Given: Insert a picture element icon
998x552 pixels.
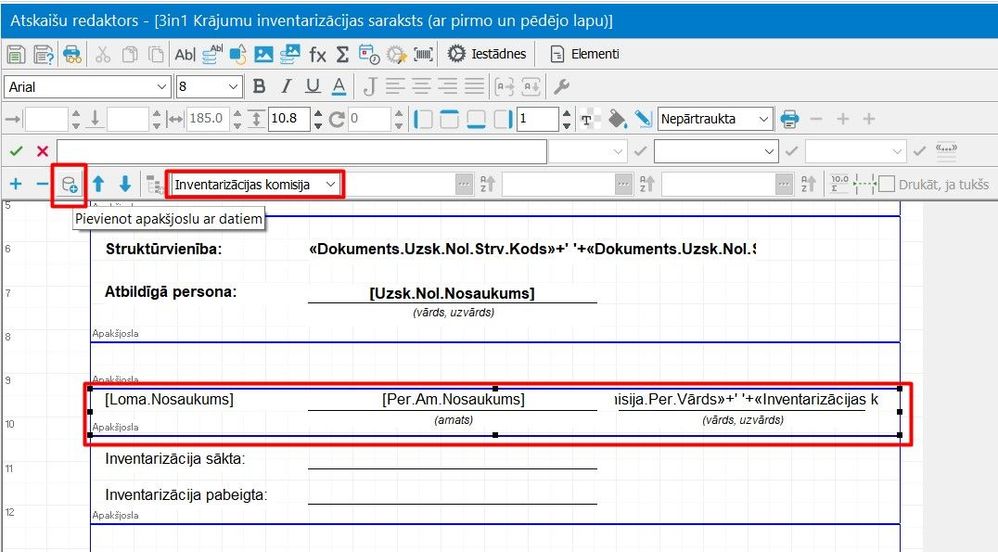Looking at the screenshot, I should point(264,54).
